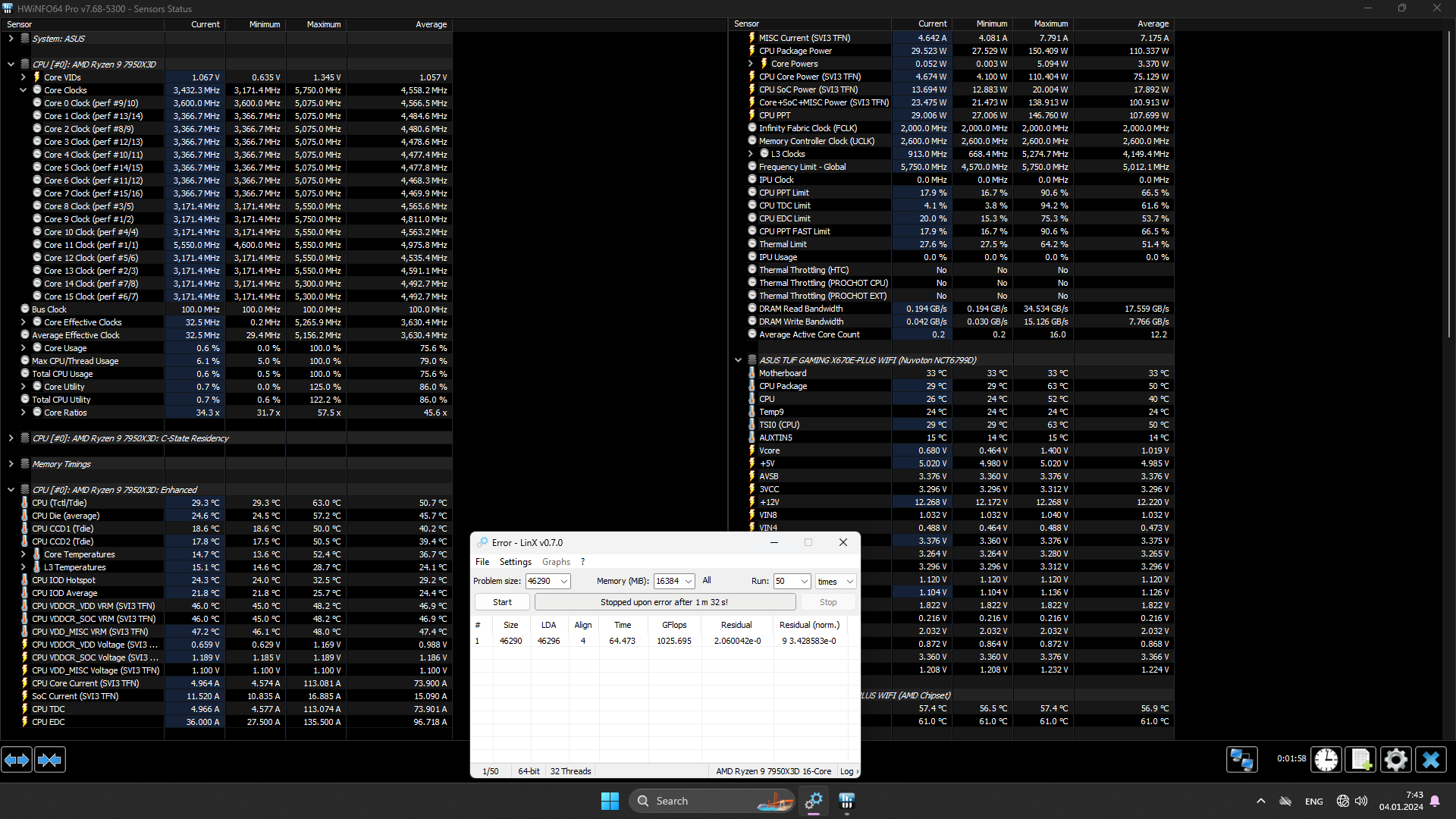Open the File menu in LinX
The height and width of the screenshot is (819, 1456).
tap(482, 561)
